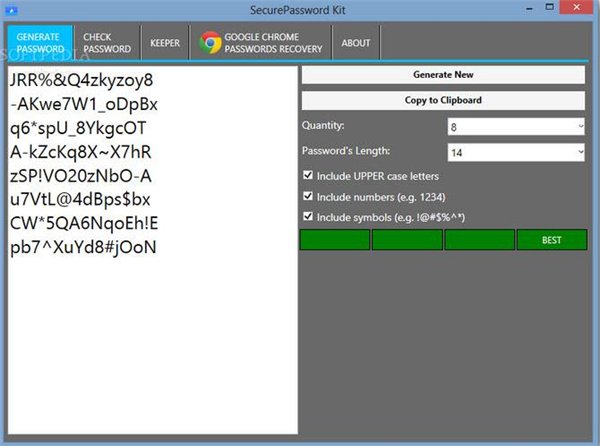Select password u7VtL@4dBps$bx
This screenshot has width=600, height=446.
click(80, 200)
